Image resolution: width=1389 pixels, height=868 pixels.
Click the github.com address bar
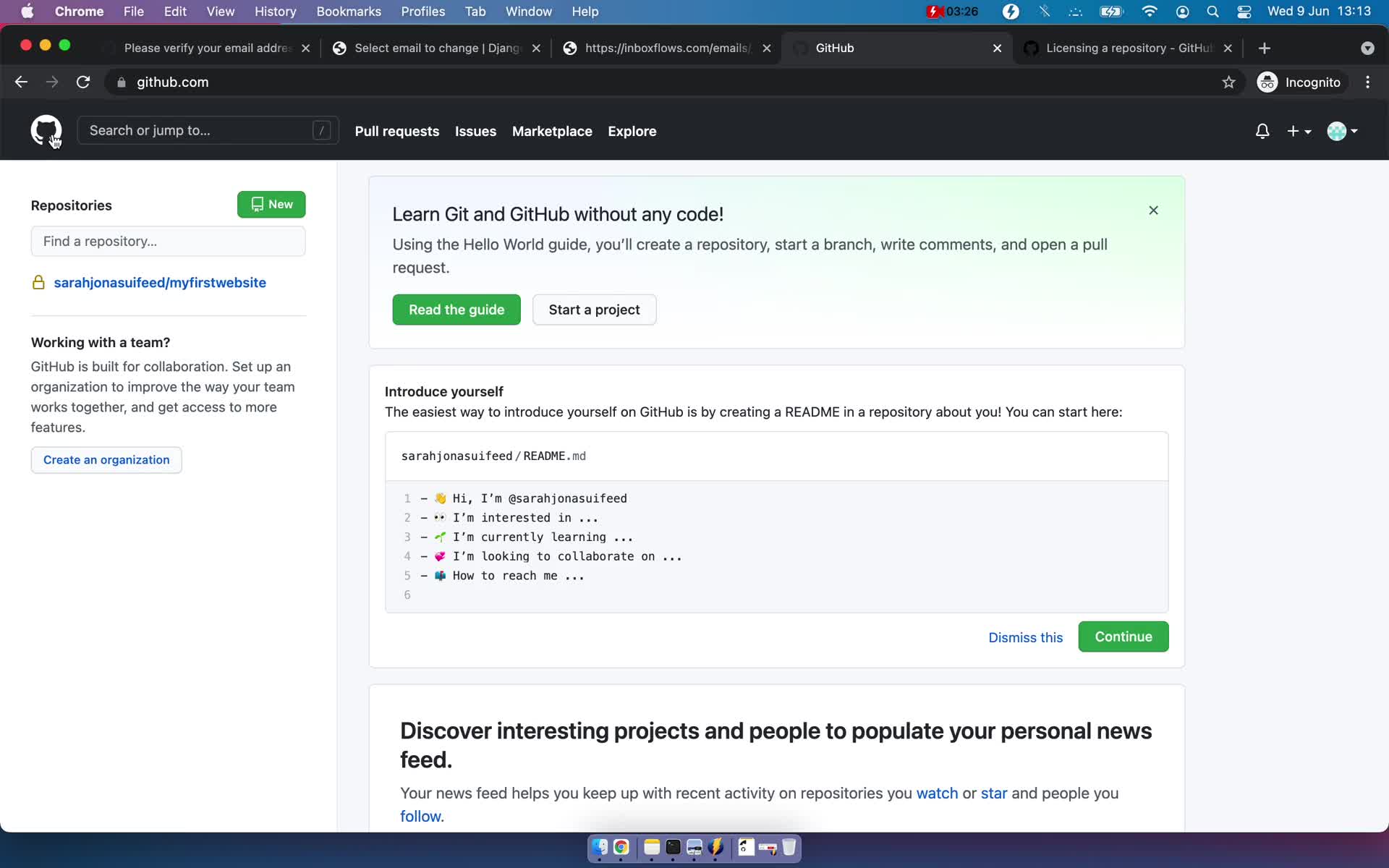(x=666, y=82)
